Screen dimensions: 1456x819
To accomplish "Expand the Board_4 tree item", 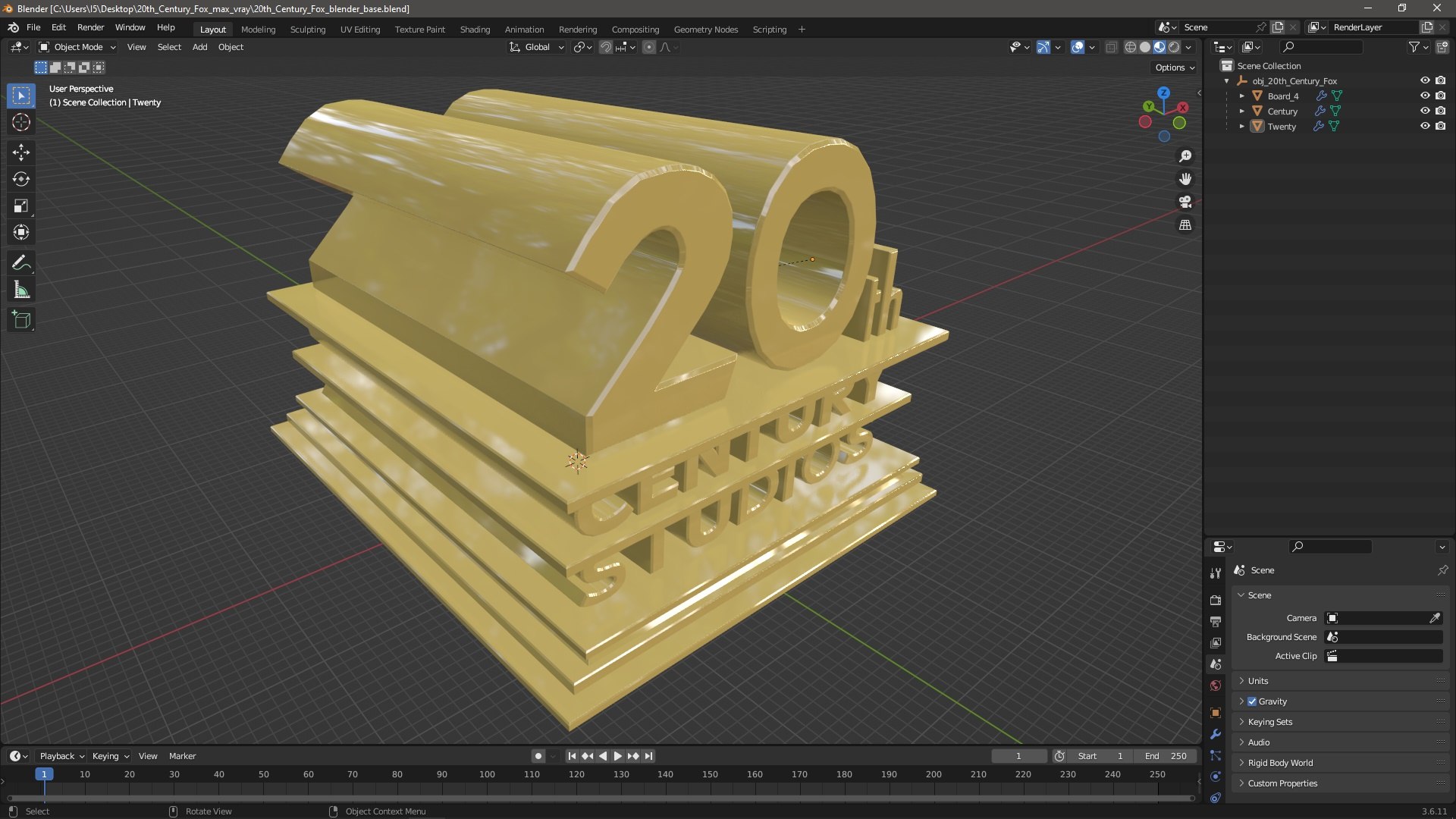I will (x=1241, y=96).
